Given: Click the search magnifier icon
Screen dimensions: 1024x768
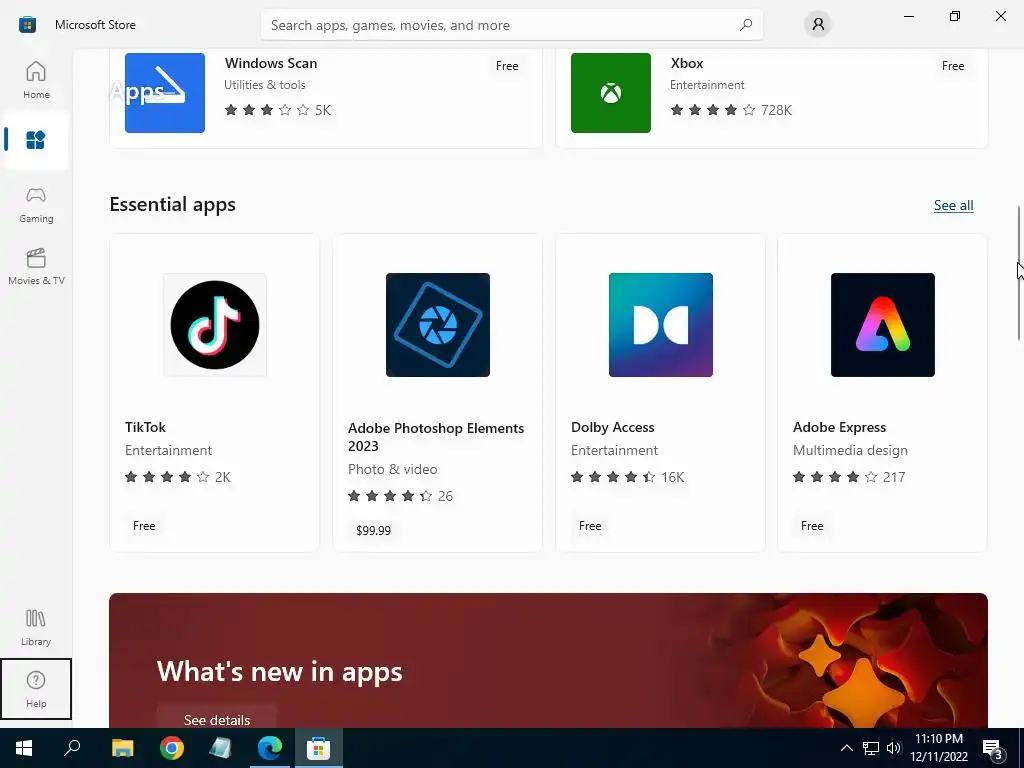Looking at the screenshot, I should point(746,25).
